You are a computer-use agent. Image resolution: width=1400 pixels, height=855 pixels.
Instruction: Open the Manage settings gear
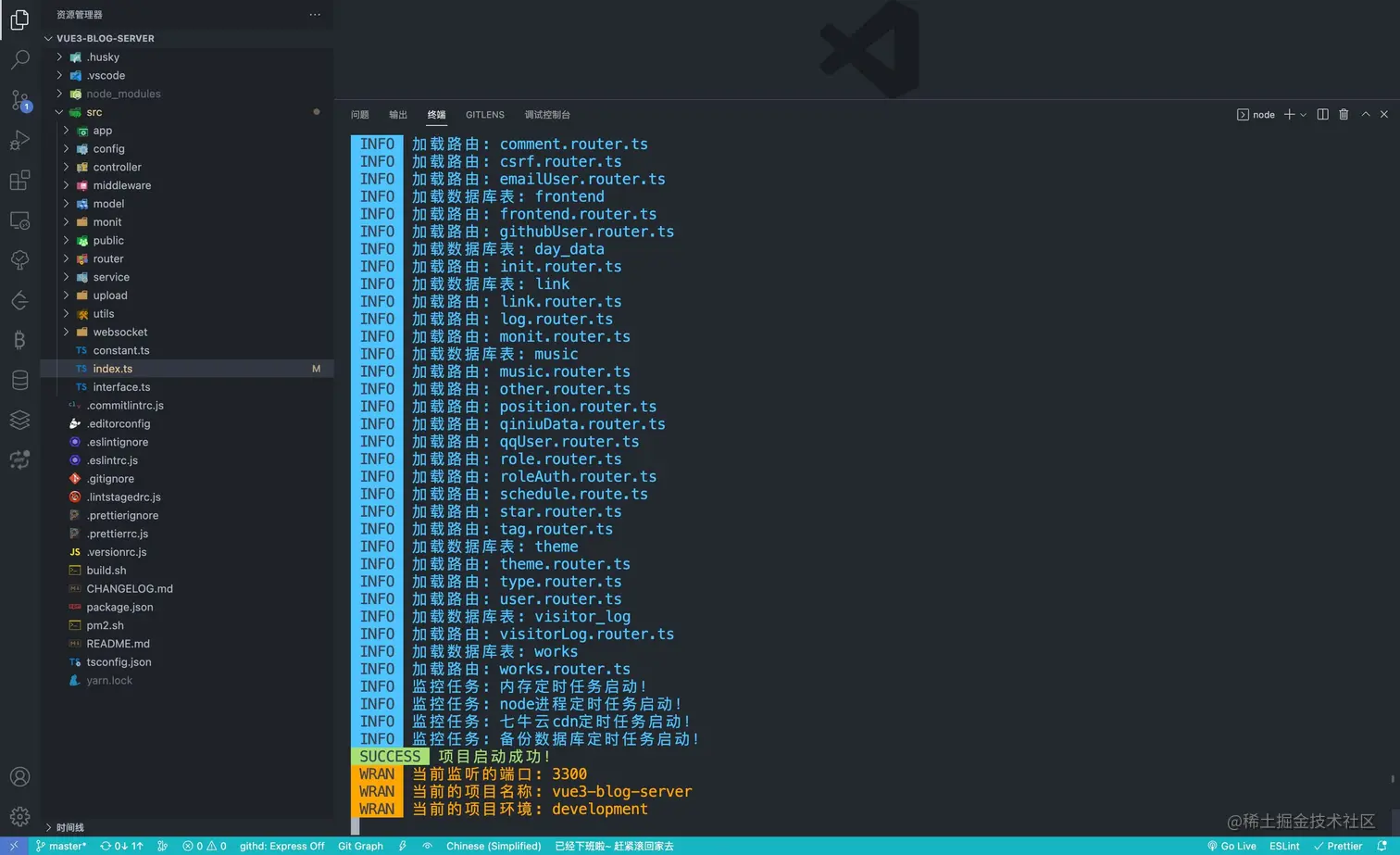(x=19, y=817)
